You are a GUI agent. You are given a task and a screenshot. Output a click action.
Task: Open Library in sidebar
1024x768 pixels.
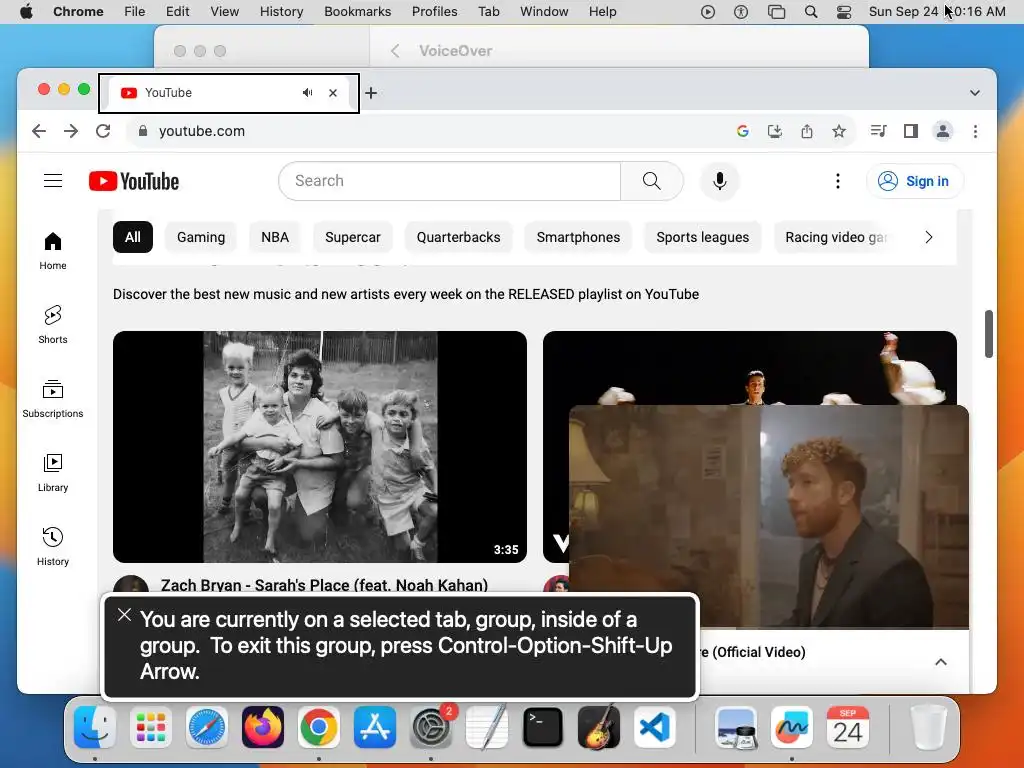click(x=53, y=472)
